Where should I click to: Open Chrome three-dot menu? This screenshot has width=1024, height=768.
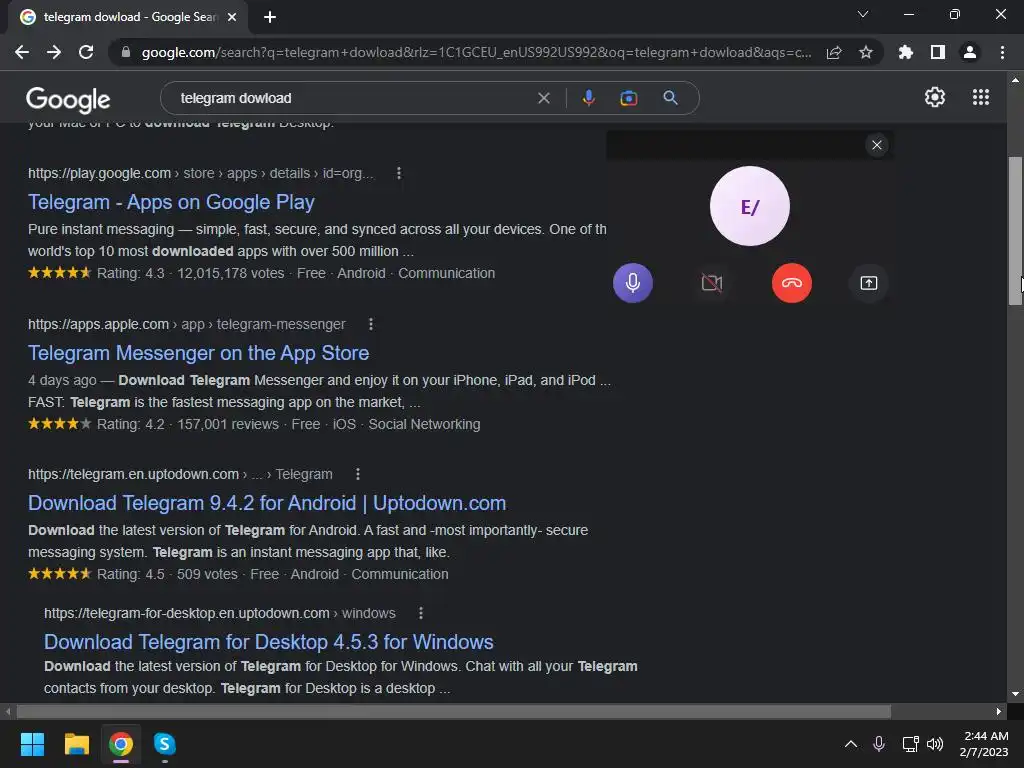[1002, 52]
